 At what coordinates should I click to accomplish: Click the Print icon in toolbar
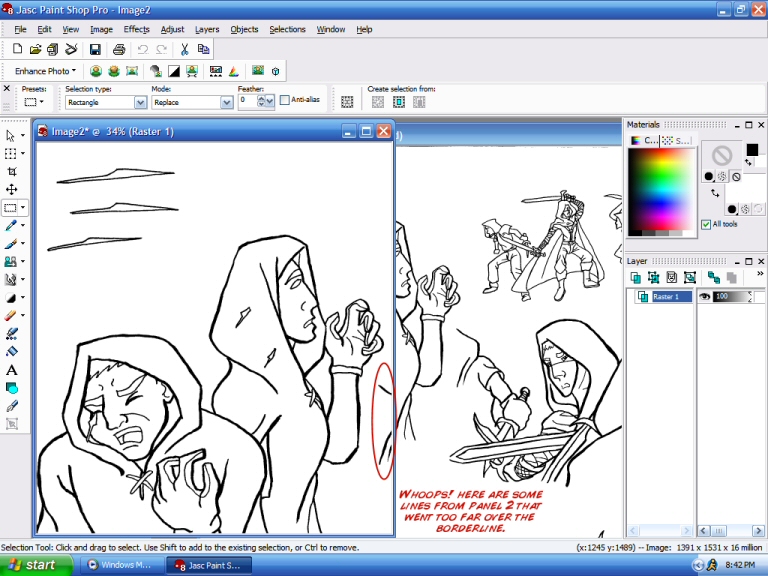click(119, 49)
